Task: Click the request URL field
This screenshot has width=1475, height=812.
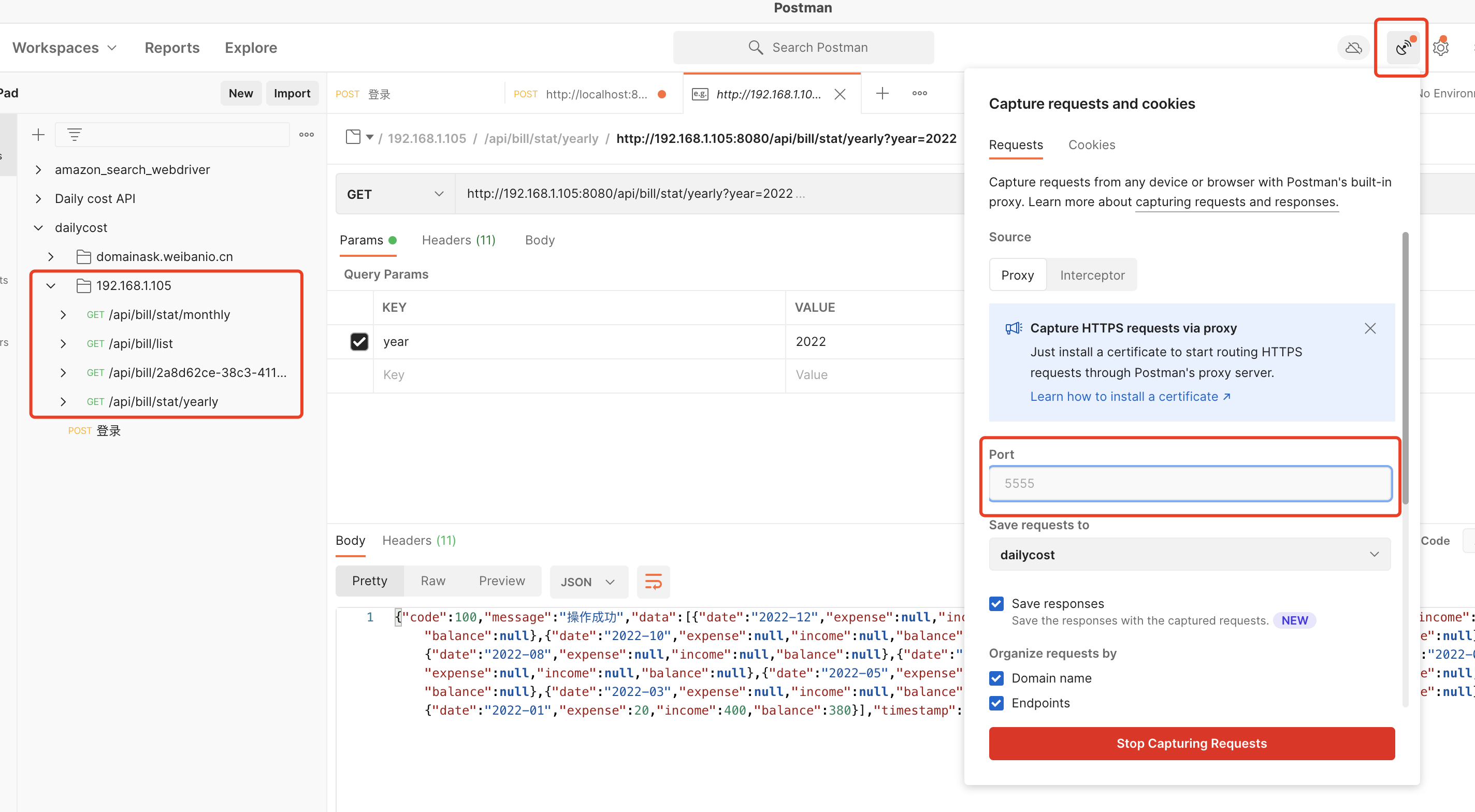Action: coord(710,194)
